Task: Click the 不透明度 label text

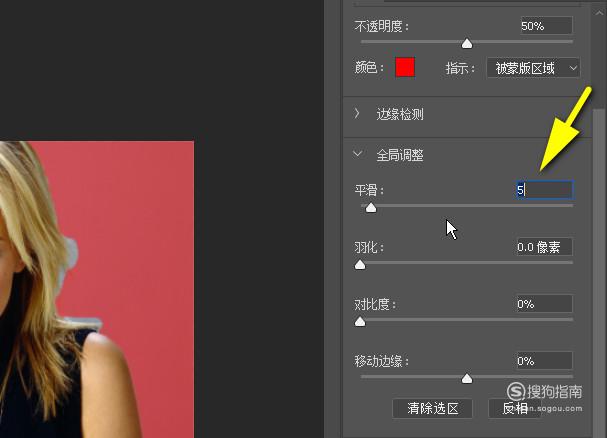Action: click(x=381, y=26)
